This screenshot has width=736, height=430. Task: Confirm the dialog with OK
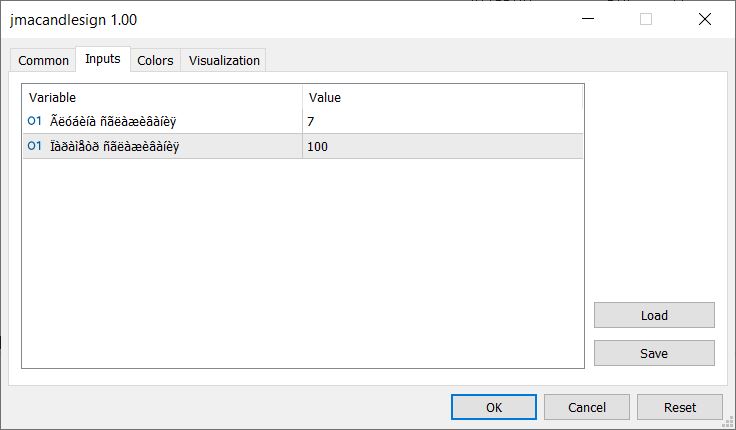494,407
